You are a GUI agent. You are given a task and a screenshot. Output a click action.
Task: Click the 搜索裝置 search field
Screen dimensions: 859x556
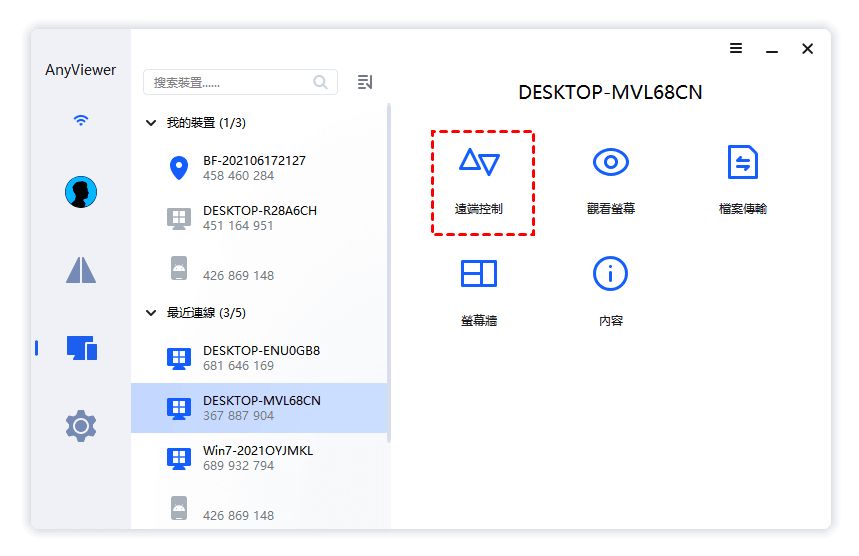point(228,82)
